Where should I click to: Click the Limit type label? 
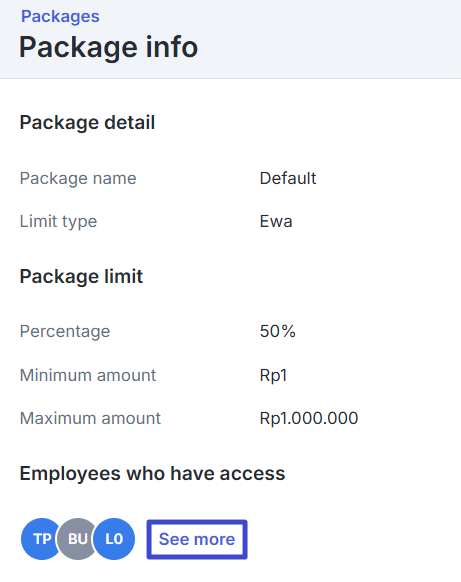(58, 222)
